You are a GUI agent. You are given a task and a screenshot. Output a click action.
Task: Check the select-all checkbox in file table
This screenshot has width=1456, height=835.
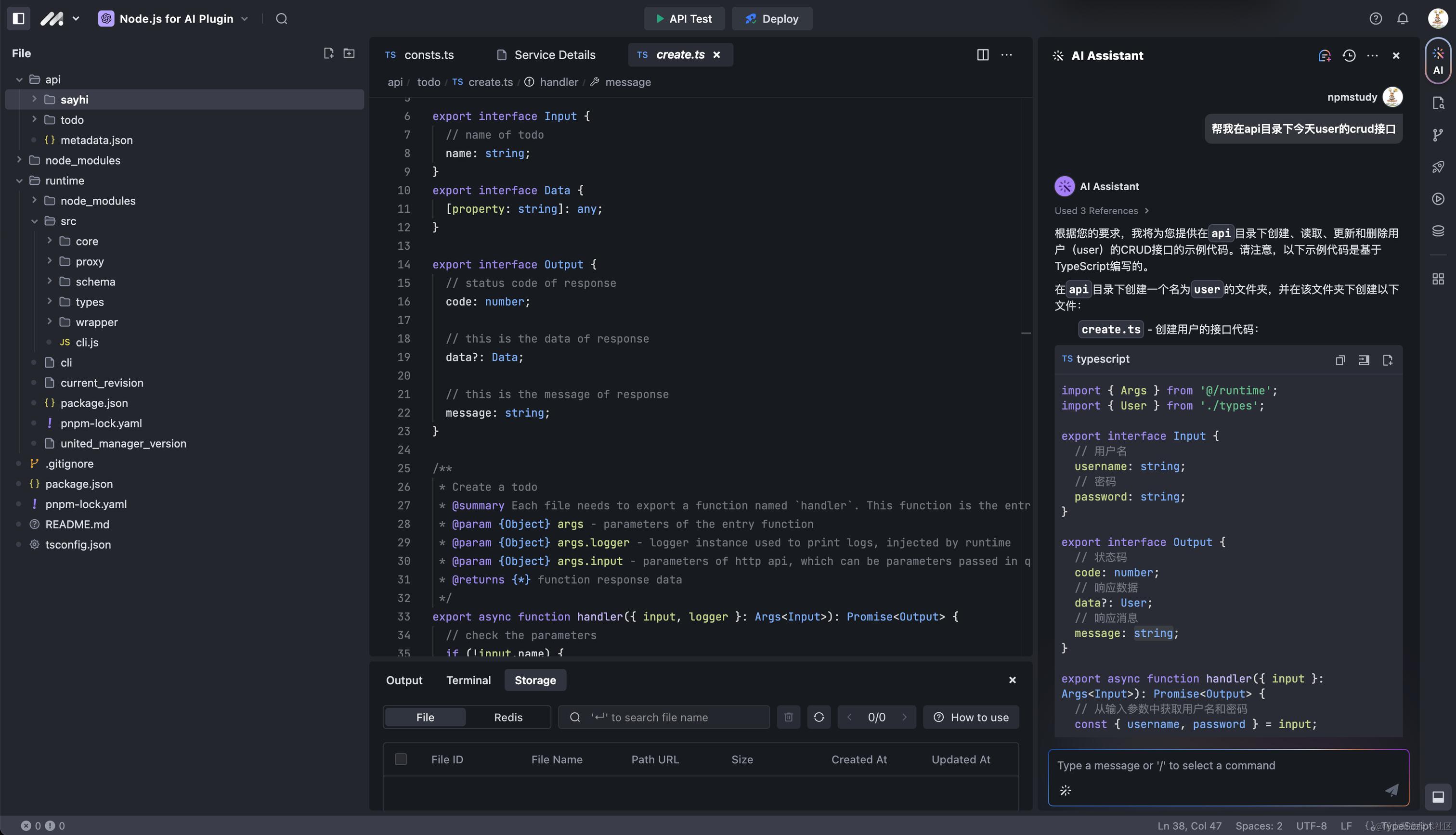[x=401, y=759]
